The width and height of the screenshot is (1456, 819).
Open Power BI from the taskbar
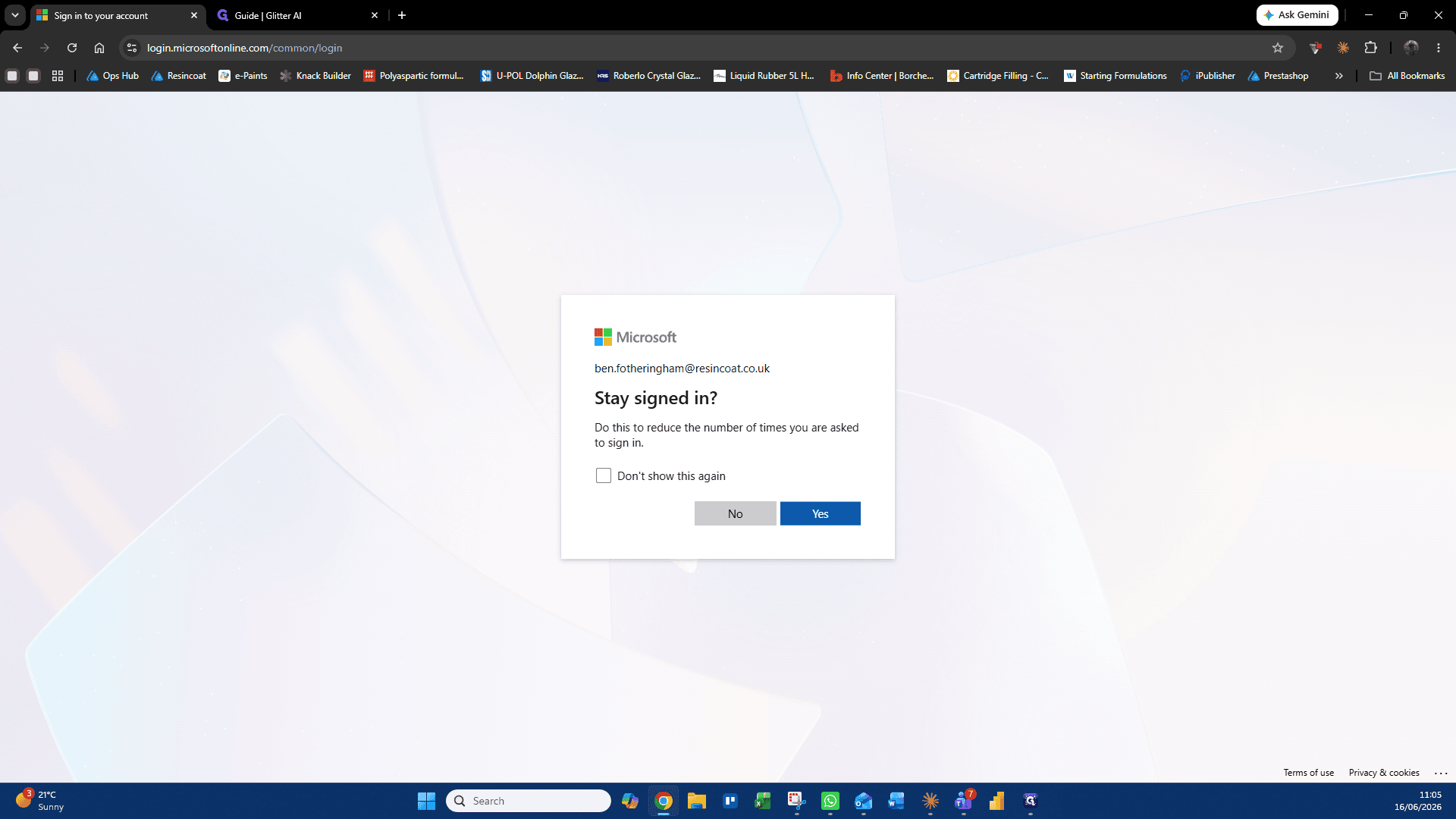(996, 801)
